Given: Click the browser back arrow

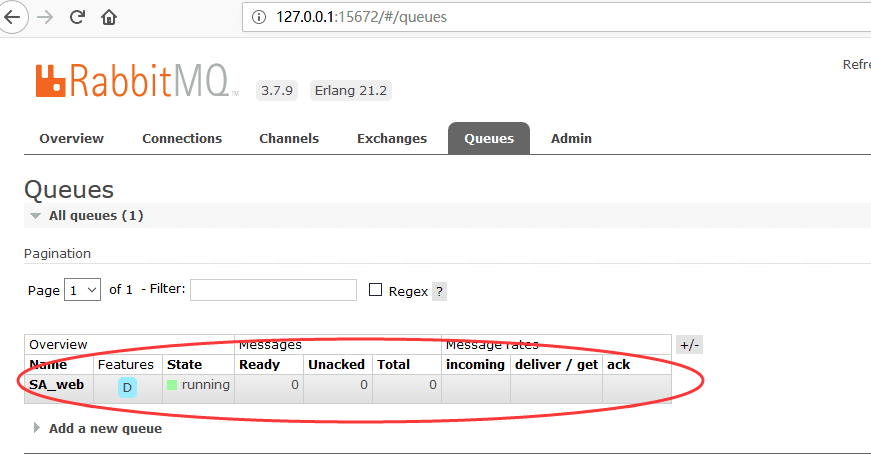Looking at the screenshot, I should pyautogui.click(x=12, y=17).
